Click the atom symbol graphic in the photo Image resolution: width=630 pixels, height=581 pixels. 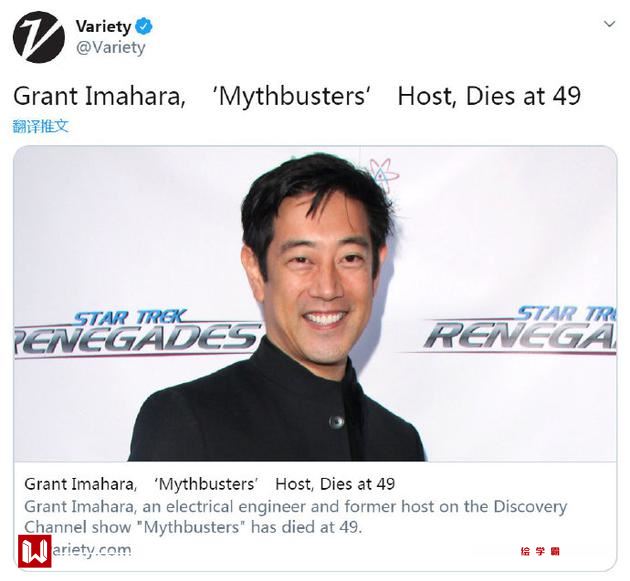coord(384,174)
